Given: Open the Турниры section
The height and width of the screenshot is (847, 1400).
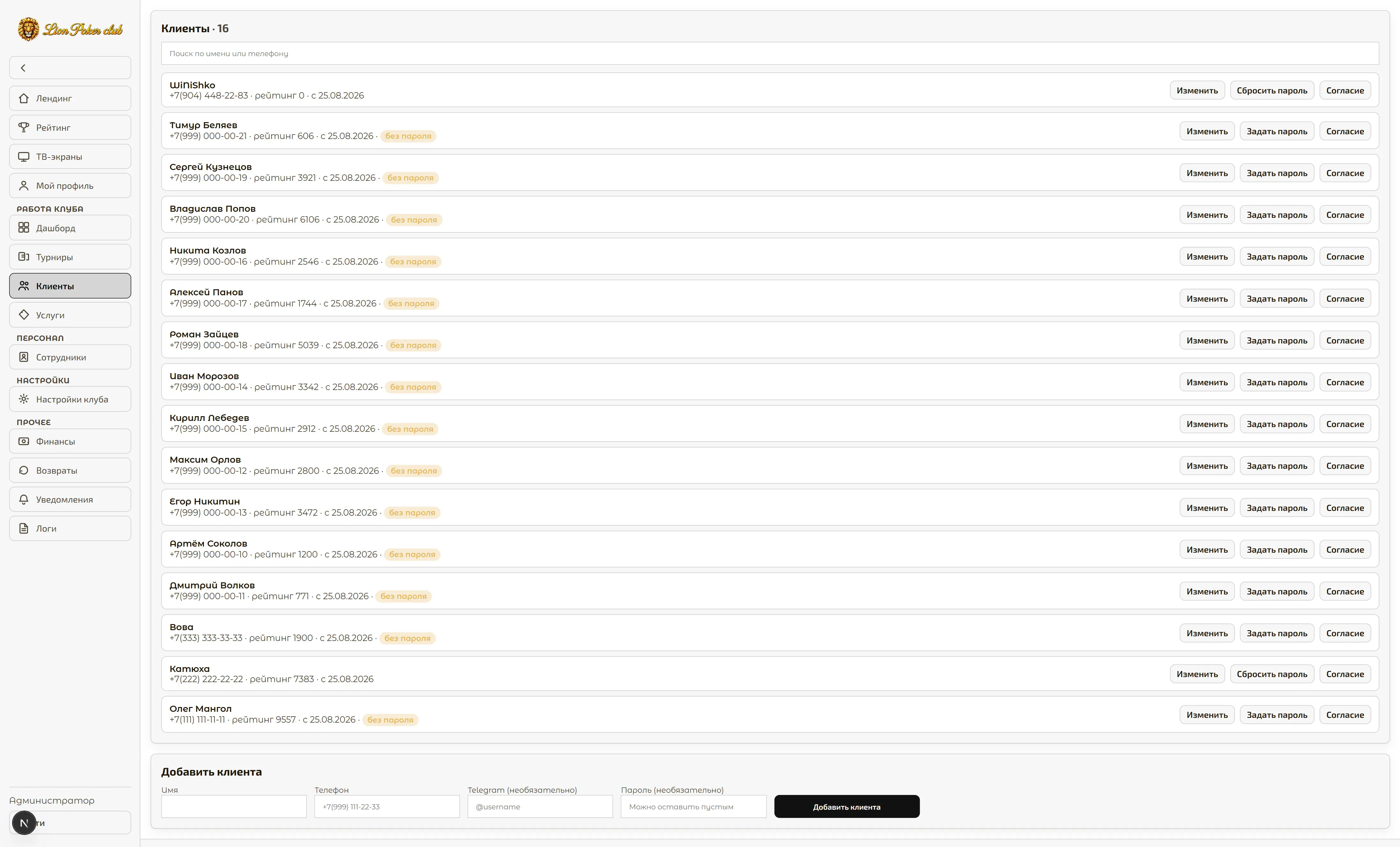Looking at the screenshot, I should (x=70, y=257).
